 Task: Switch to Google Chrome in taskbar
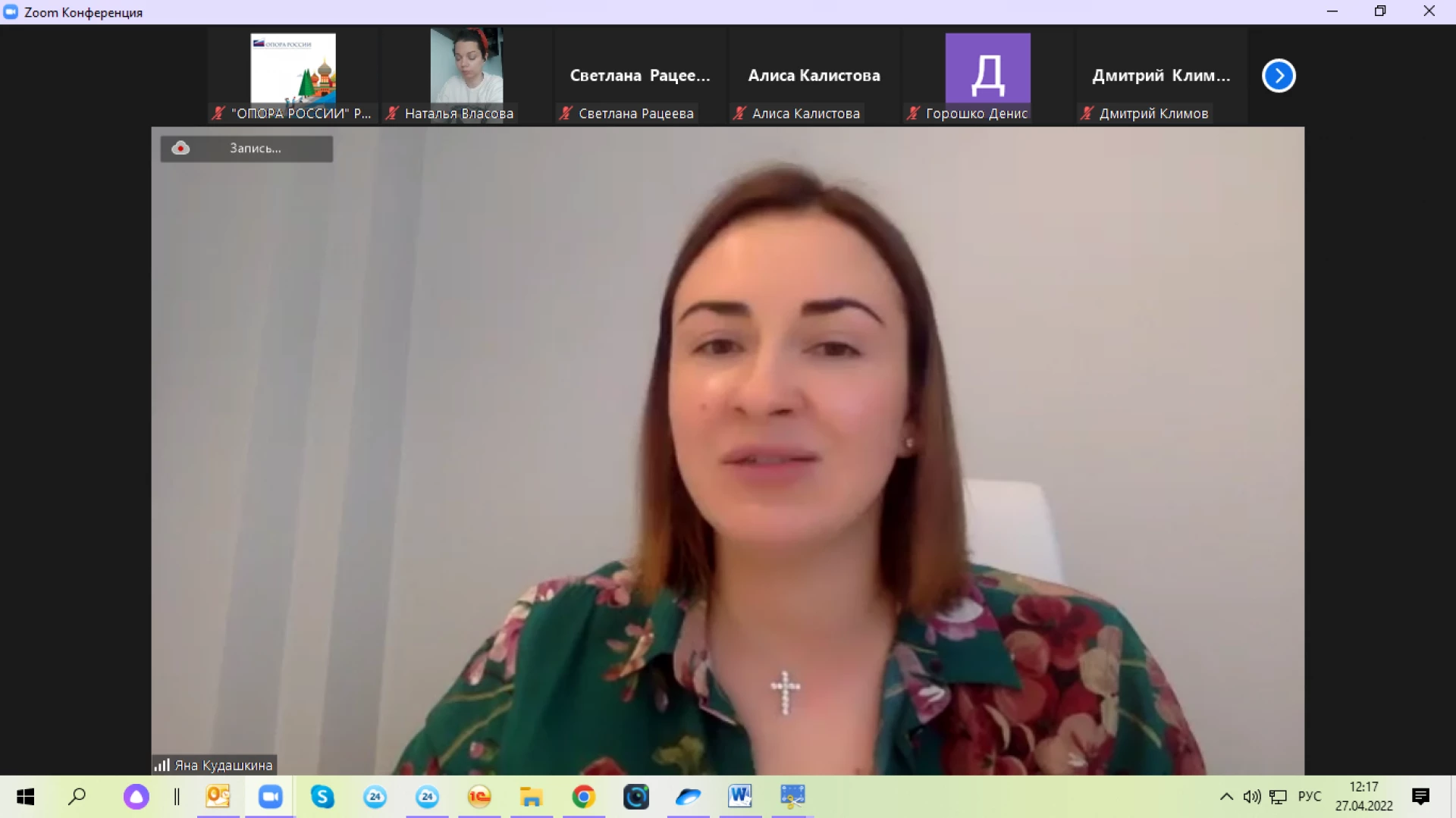(x=583, y=797)
